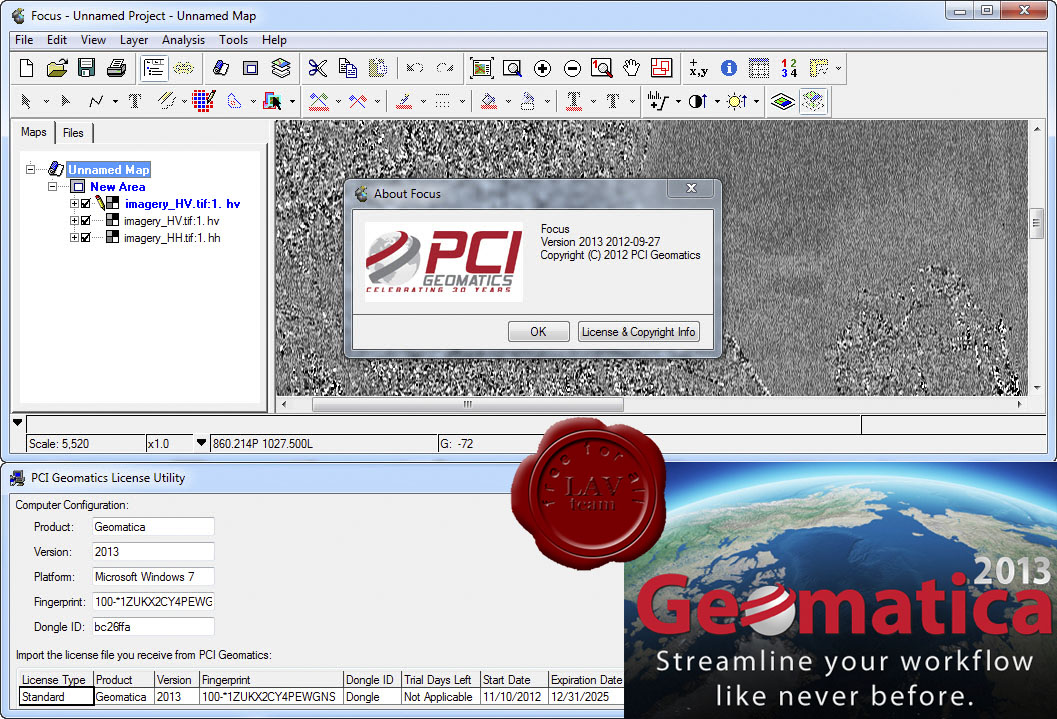This screenshot has height=719, width=1057.
Task: Save the project with the floppy disk icon
Action: [x=86, y=68]
